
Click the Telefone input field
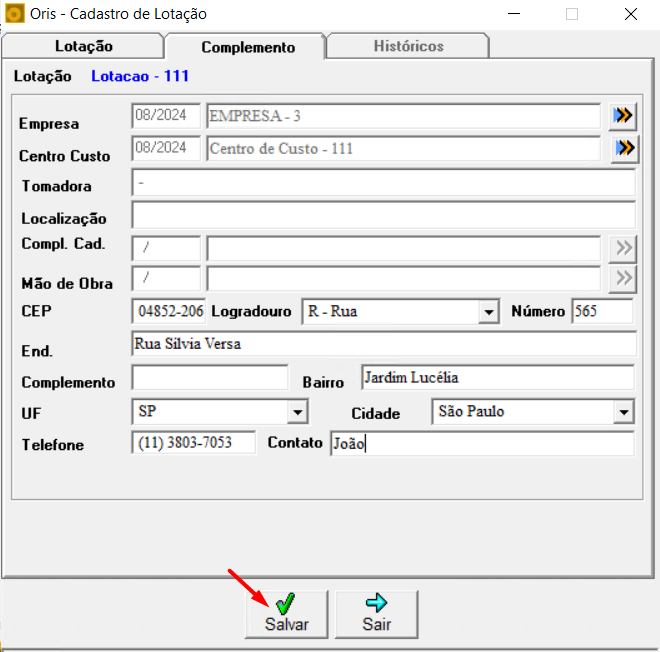click(193, 442)
